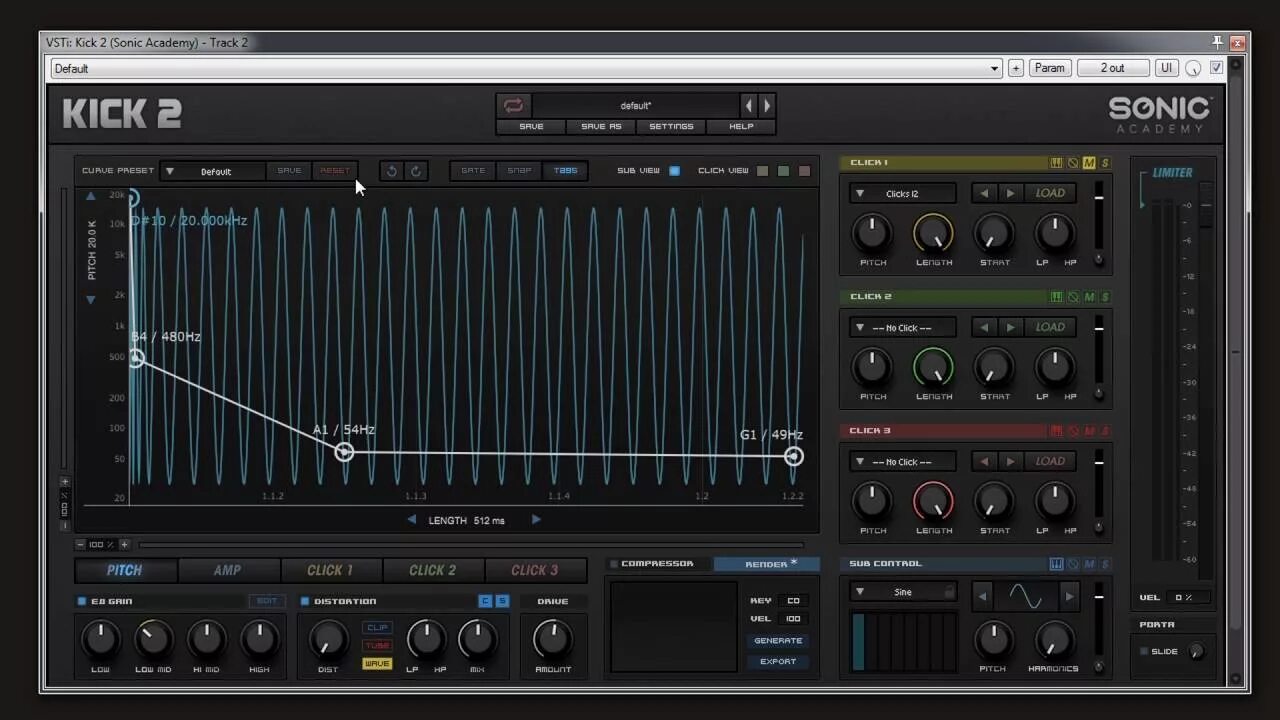This screenshot has width=1280, height=720.
Task: Click the EXPORT button
Action: pyautogui.click(x=778, y=662)
